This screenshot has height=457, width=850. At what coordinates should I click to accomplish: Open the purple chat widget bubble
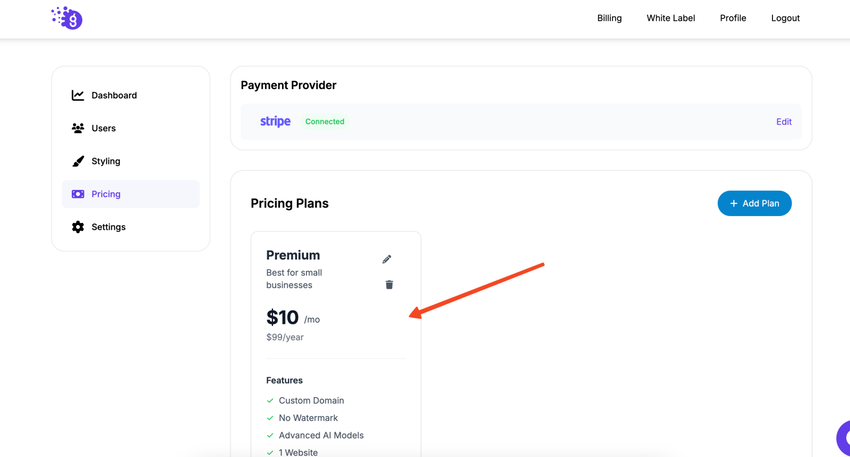[842, 438]
